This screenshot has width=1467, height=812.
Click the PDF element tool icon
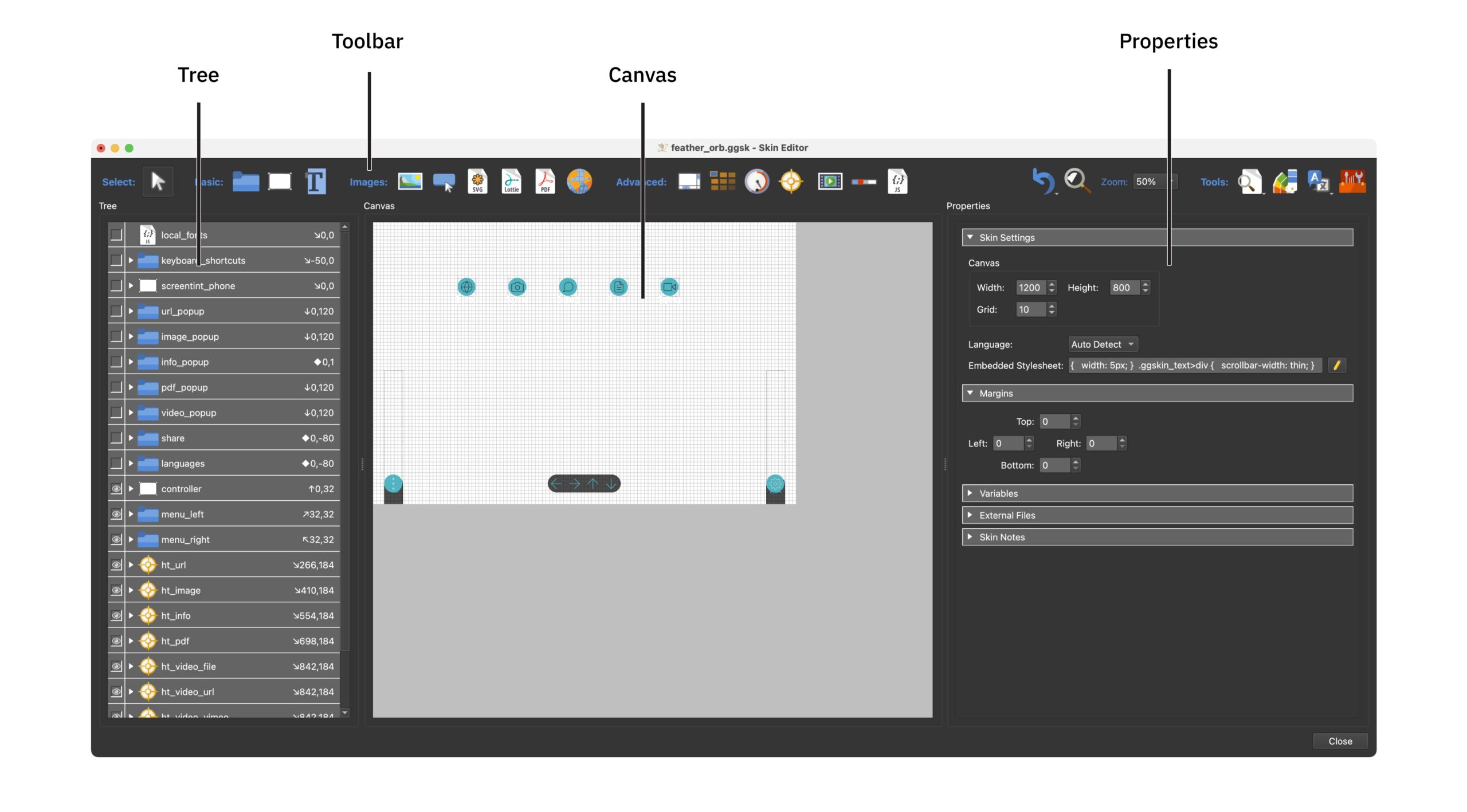(545, 182)
